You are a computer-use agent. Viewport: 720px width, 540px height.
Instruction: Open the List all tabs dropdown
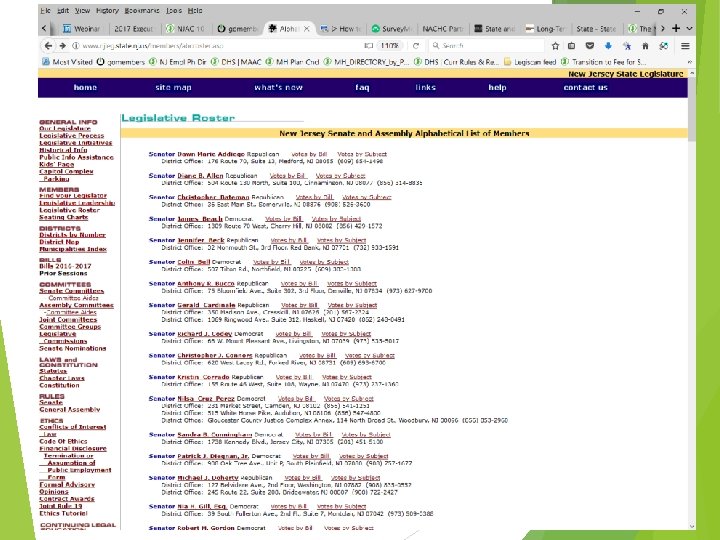(x=689, y=28)
